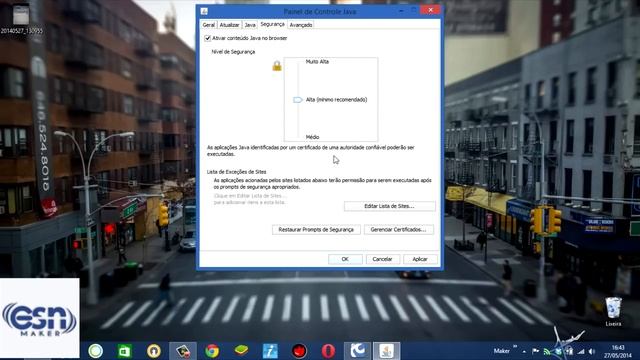
Task: Click the round white circle taskbar icon
Action: point(96,351)
